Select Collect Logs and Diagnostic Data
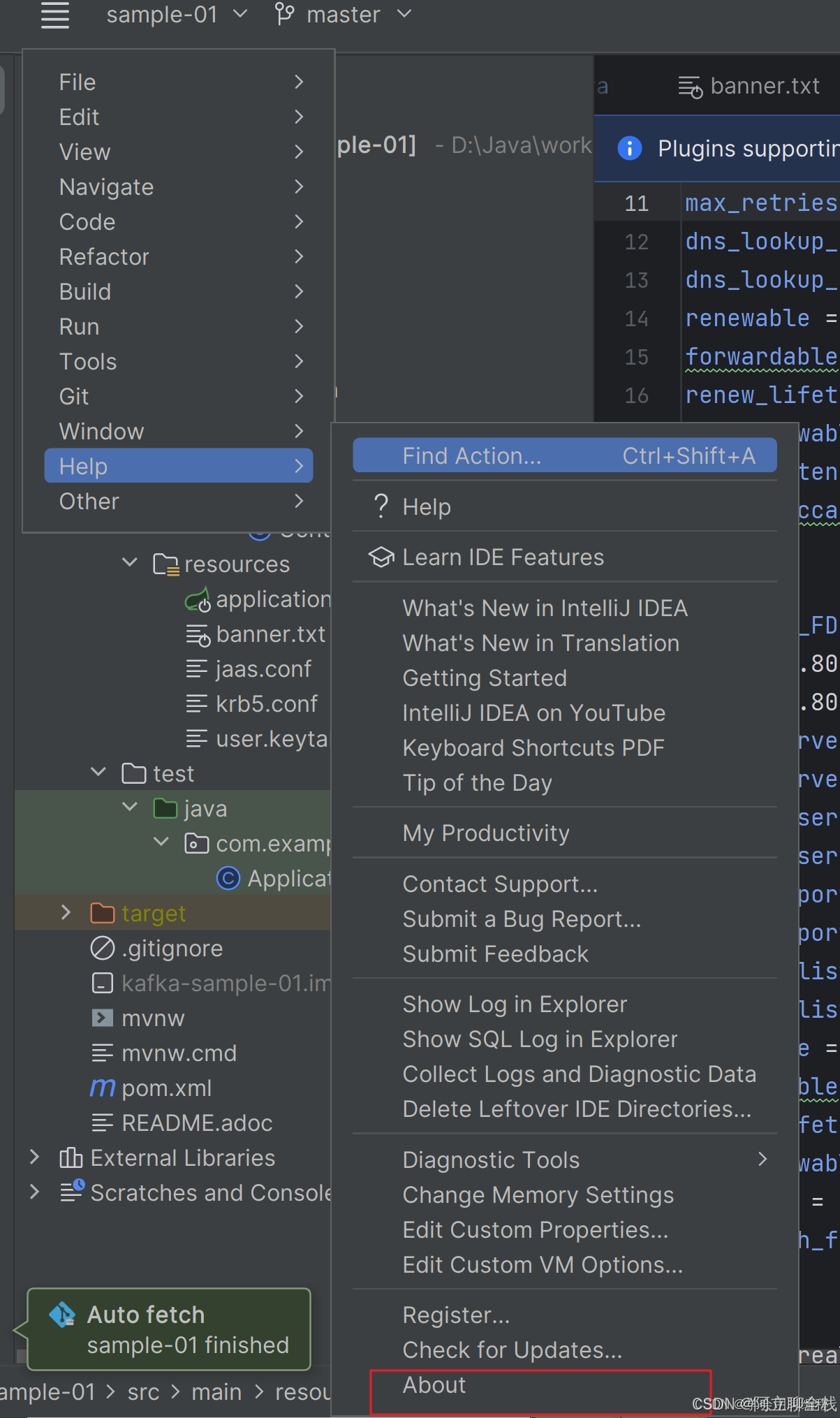The height and width of the screenshot is (1418, 840). [565, 1074]
